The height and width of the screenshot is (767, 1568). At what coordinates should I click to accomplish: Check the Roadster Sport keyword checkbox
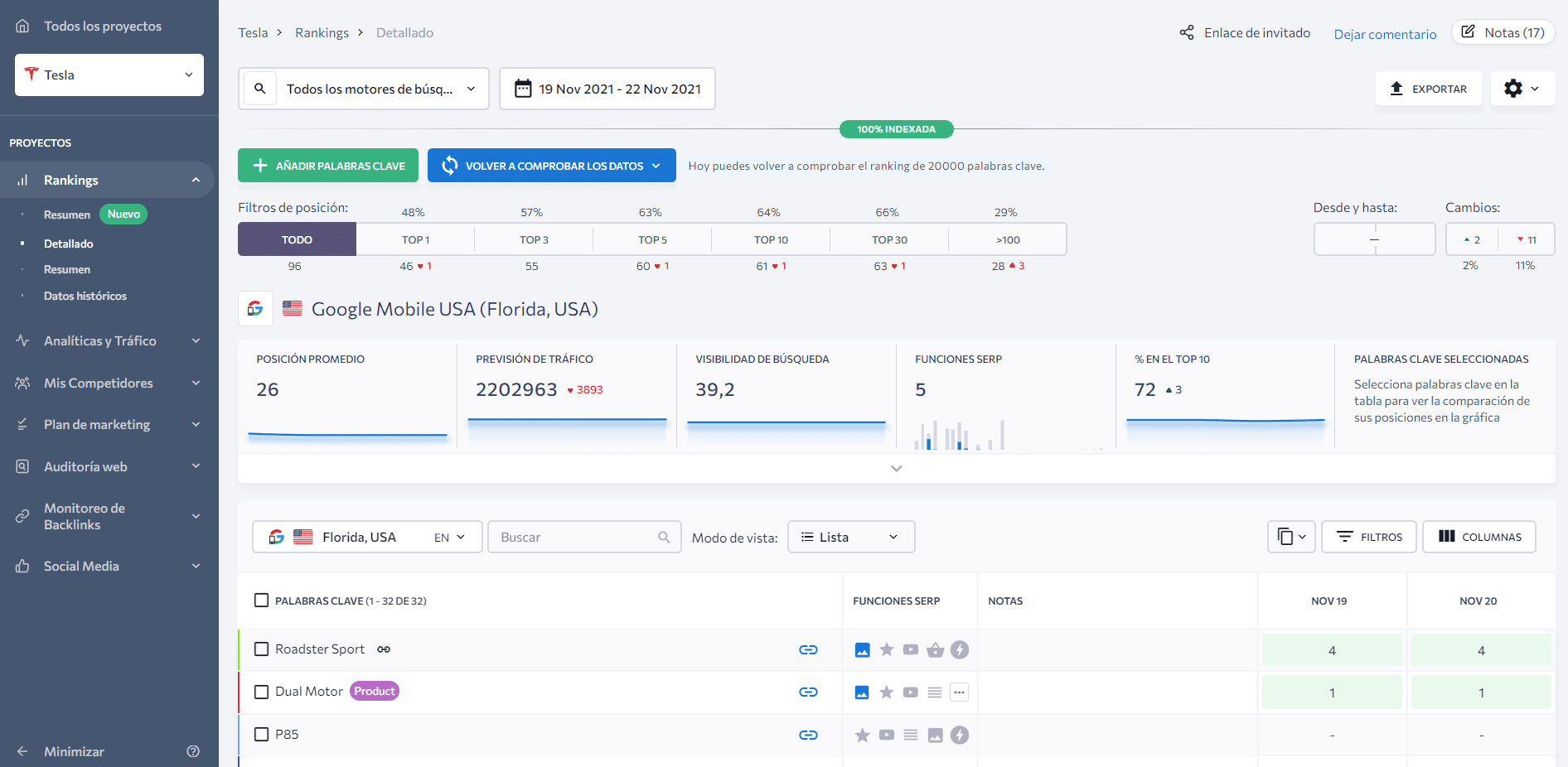(261, 649)
